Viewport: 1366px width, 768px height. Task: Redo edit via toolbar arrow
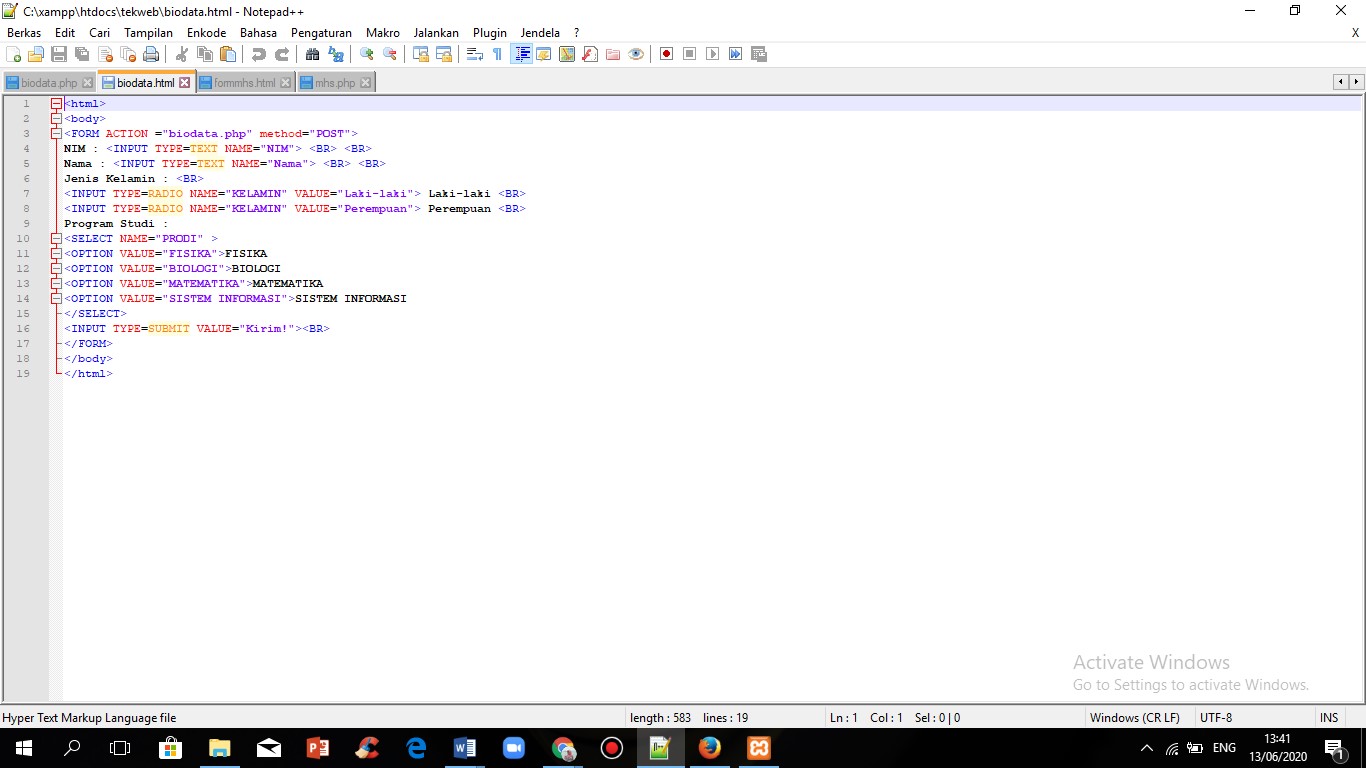282,54
